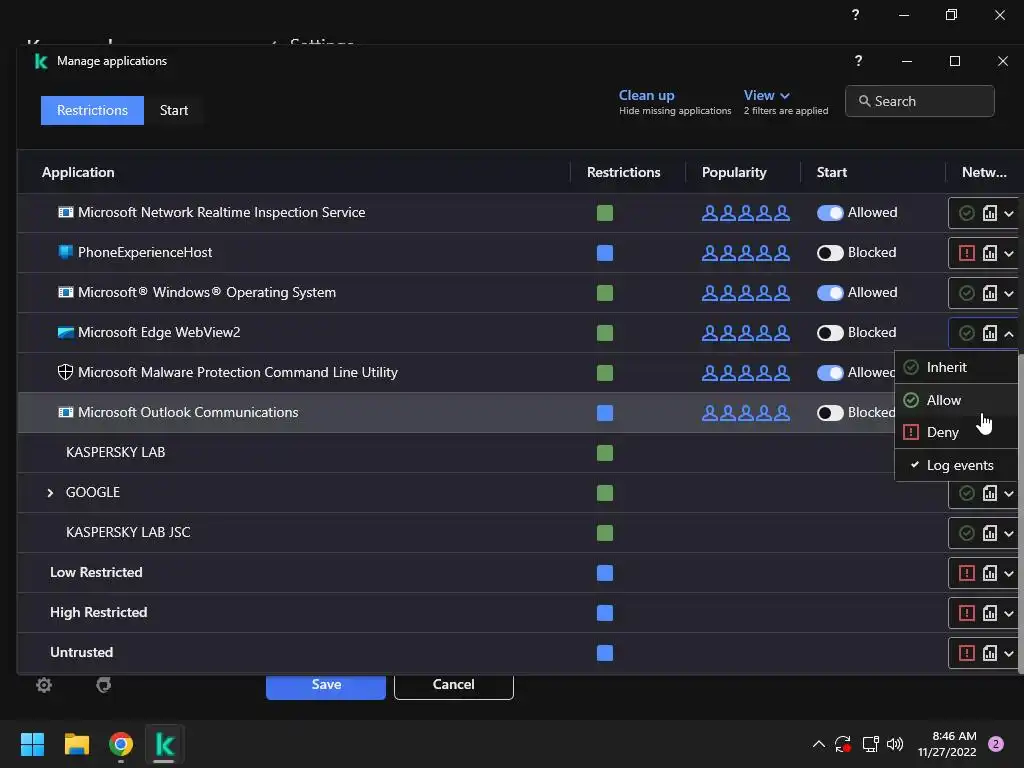This screenshot has height=768, width=1024.
Task: Save the application settings
Action: point(326,684)
